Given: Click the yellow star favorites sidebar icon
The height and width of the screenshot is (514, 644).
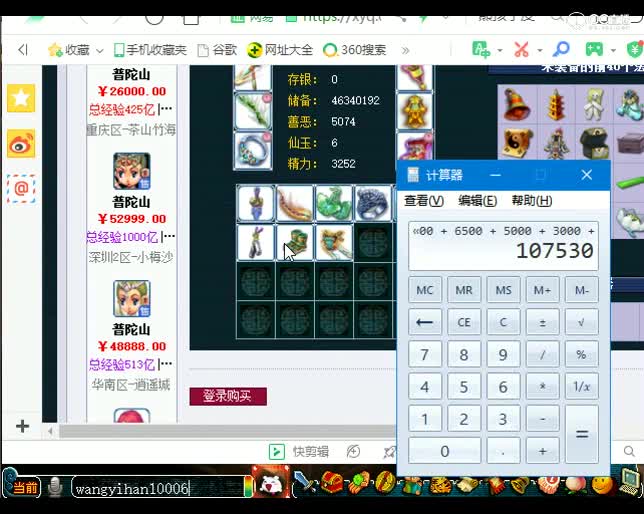Looking at the screenshot, I should coord(21,98).
